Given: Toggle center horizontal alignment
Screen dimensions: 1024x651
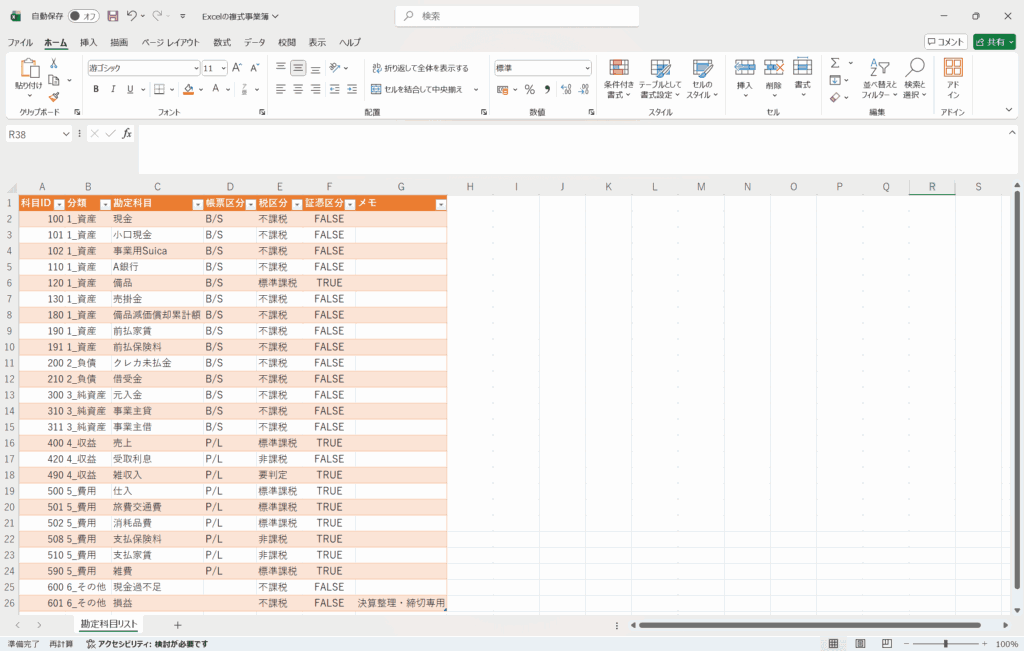Looking at the screenshot, I should (298, 89).
